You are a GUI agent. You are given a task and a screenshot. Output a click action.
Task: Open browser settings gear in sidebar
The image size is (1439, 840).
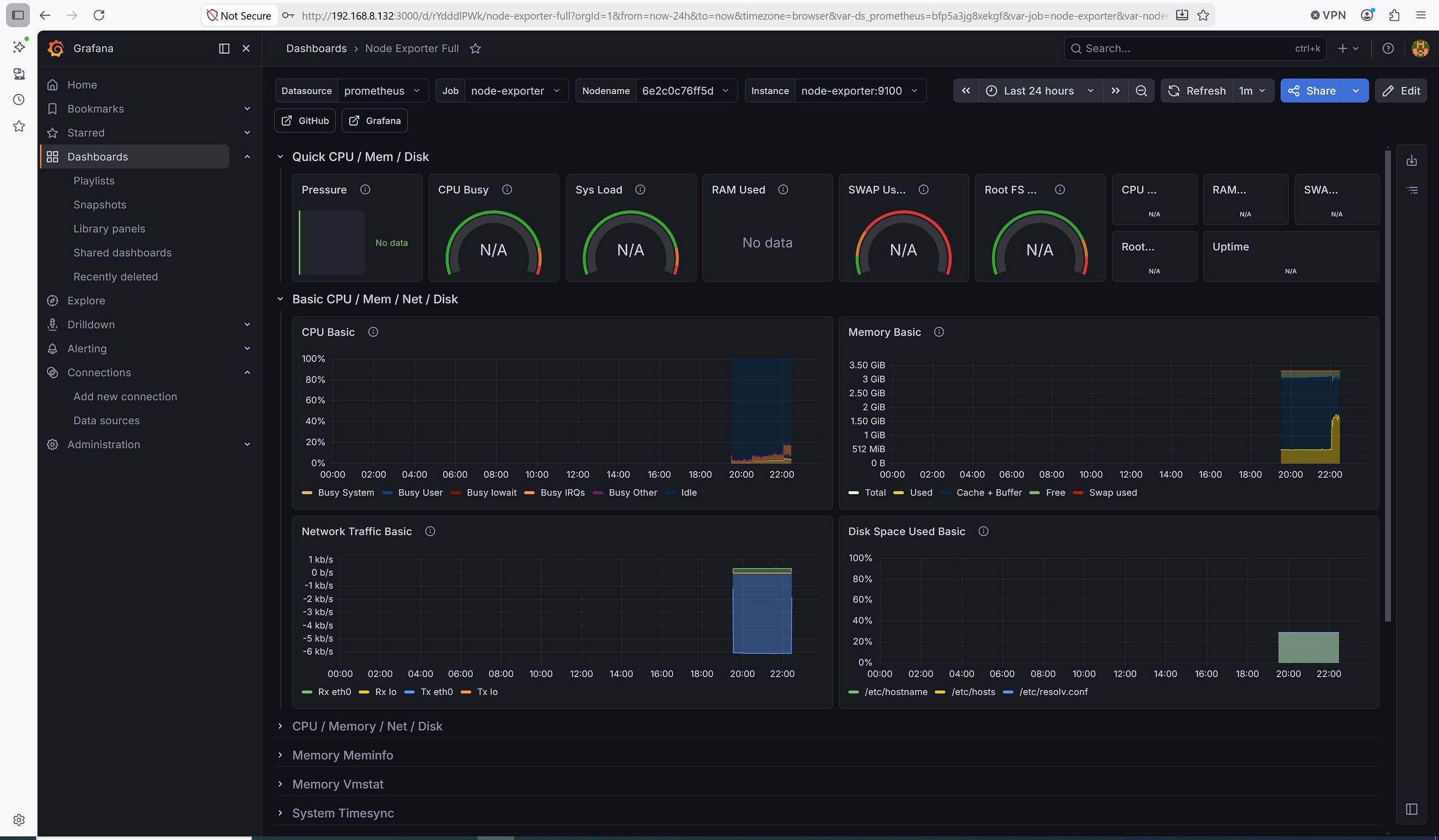point(19,820)
